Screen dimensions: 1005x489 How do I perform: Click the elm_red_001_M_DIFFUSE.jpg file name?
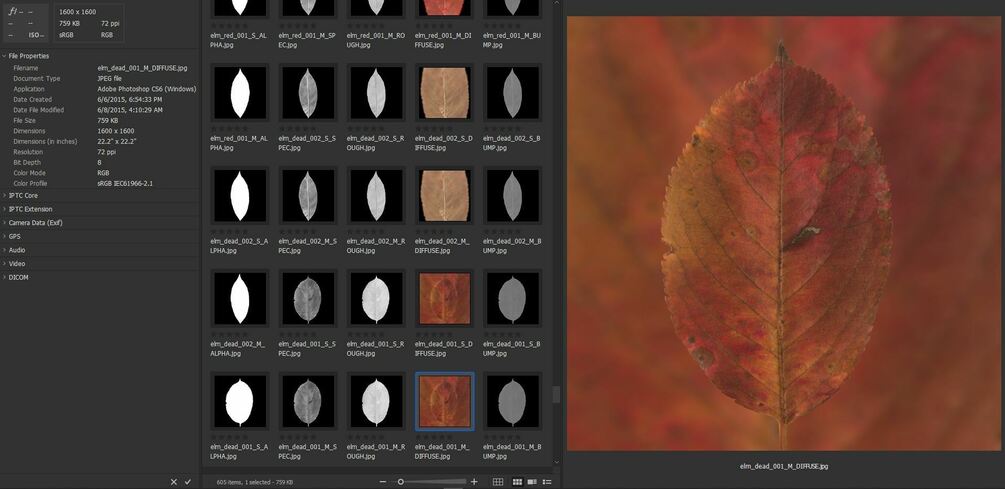(x=444, y=40)
